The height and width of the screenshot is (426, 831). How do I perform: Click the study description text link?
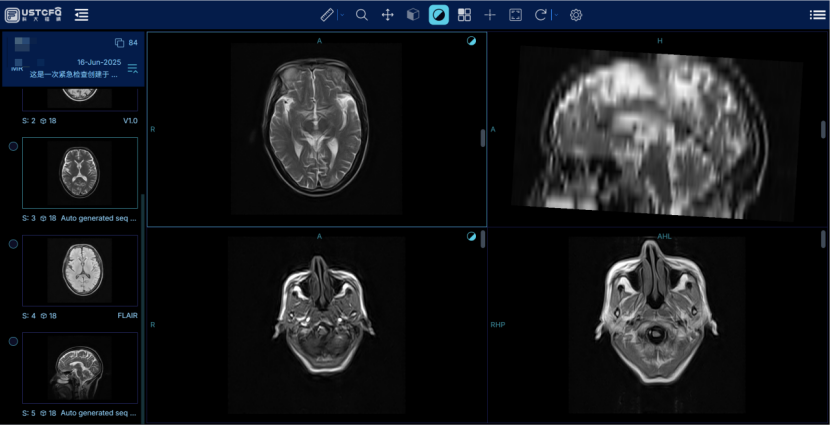point(72,74)
